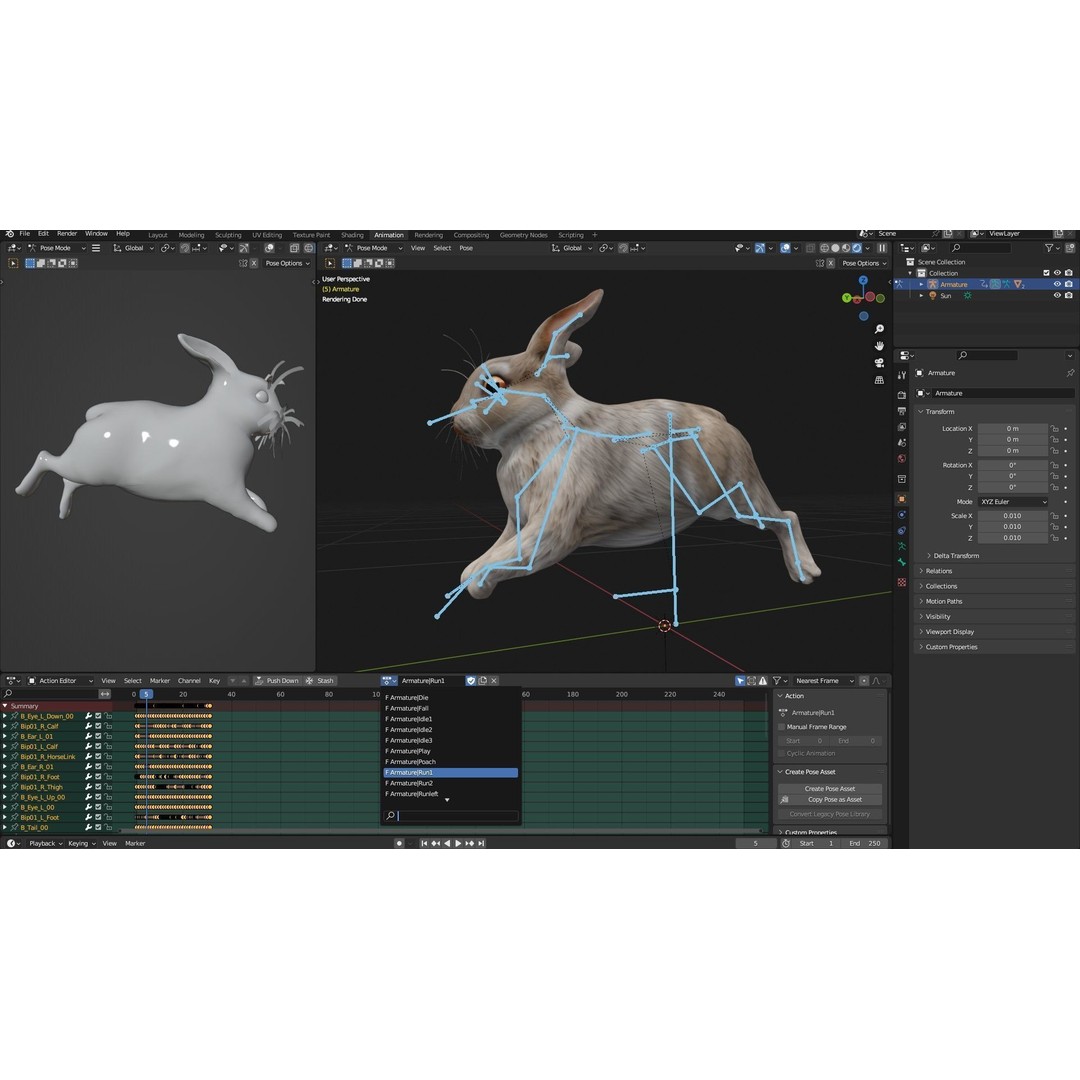Image resolution: width=1080 pixels, height=1080 pixels.
Task: Expand the Relations panel
Action: [938, 571]
